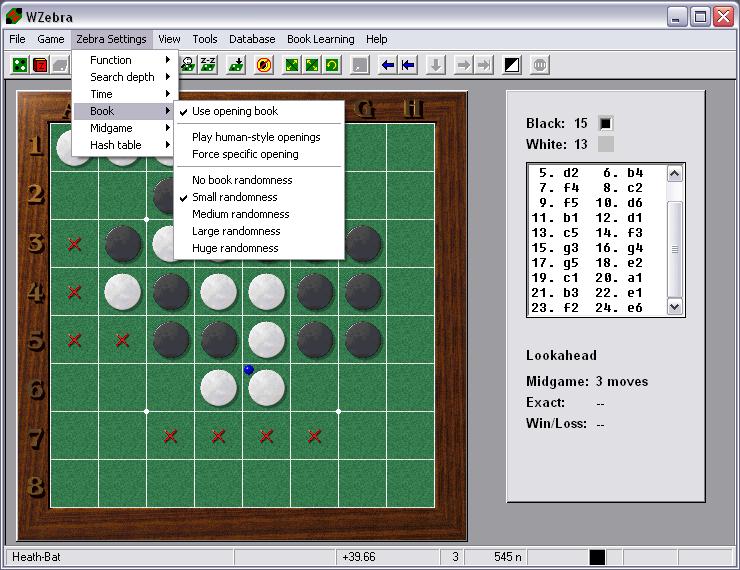Open the Game menu
Image resolution: width=740 pixels, height=570 pixels.
(50, 39)
